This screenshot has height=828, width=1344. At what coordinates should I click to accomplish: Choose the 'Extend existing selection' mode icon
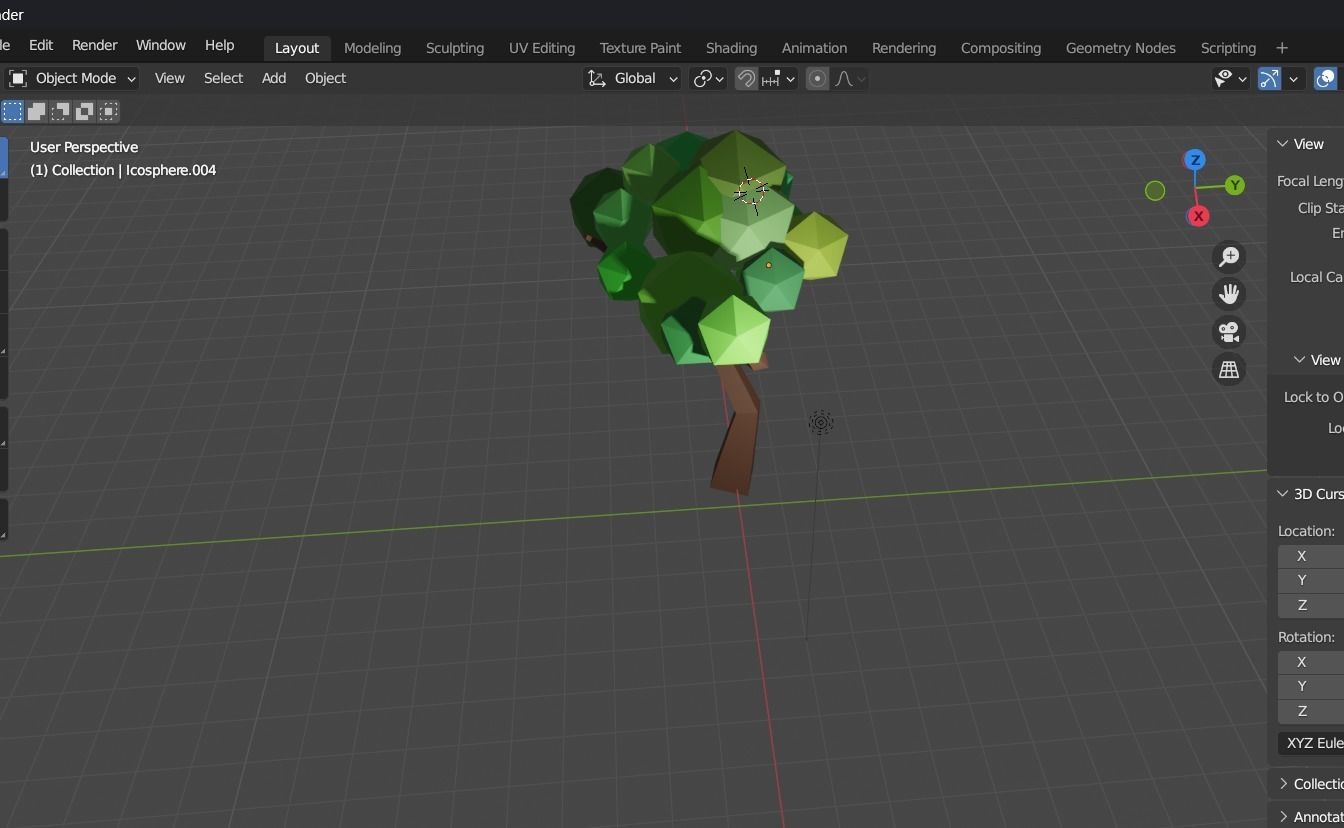click(36, 111)
